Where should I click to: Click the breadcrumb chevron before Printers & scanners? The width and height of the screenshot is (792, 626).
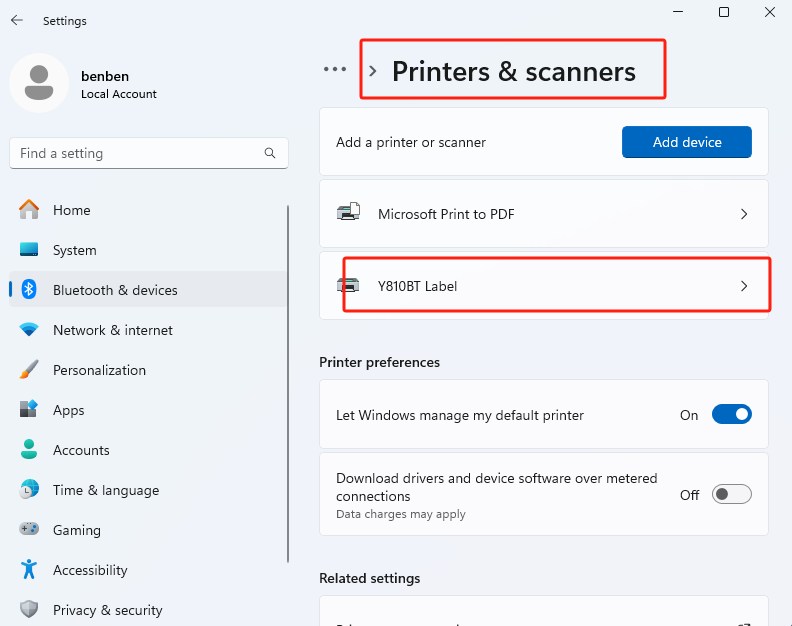pos(373,71)
